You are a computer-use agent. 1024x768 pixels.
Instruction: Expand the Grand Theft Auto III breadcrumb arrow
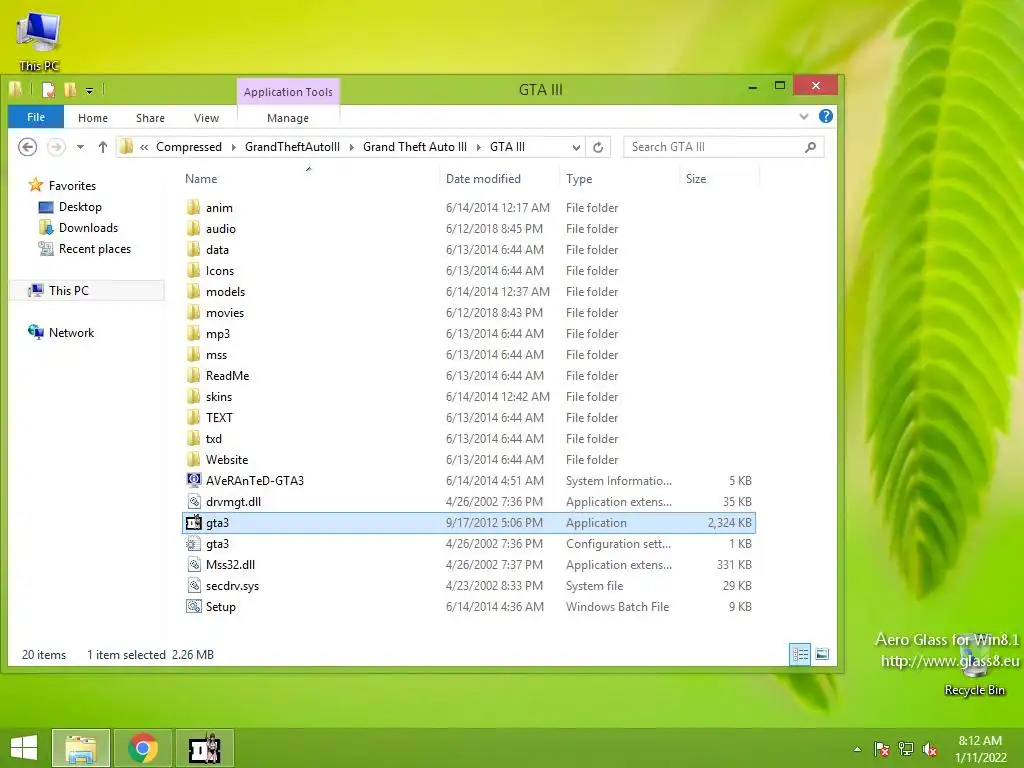coord(479,147)
